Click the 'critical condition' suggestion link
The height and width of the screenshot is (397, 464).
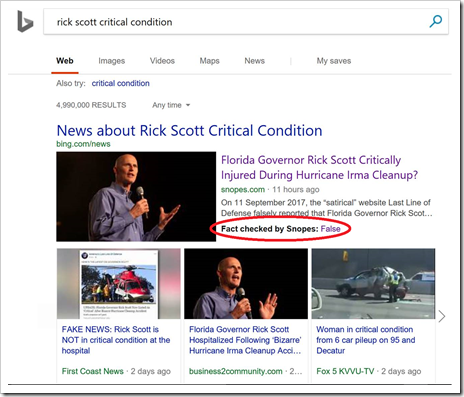point(121,83)
